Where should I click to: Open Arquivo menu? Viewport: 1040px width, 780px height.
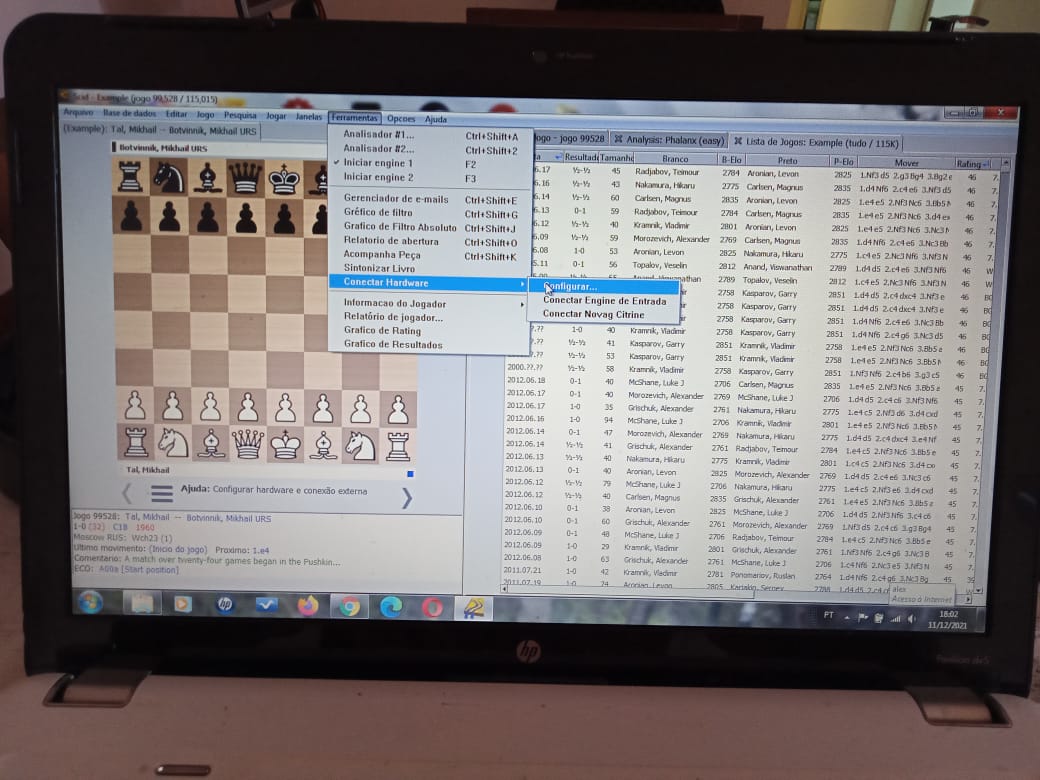point(78,113)
